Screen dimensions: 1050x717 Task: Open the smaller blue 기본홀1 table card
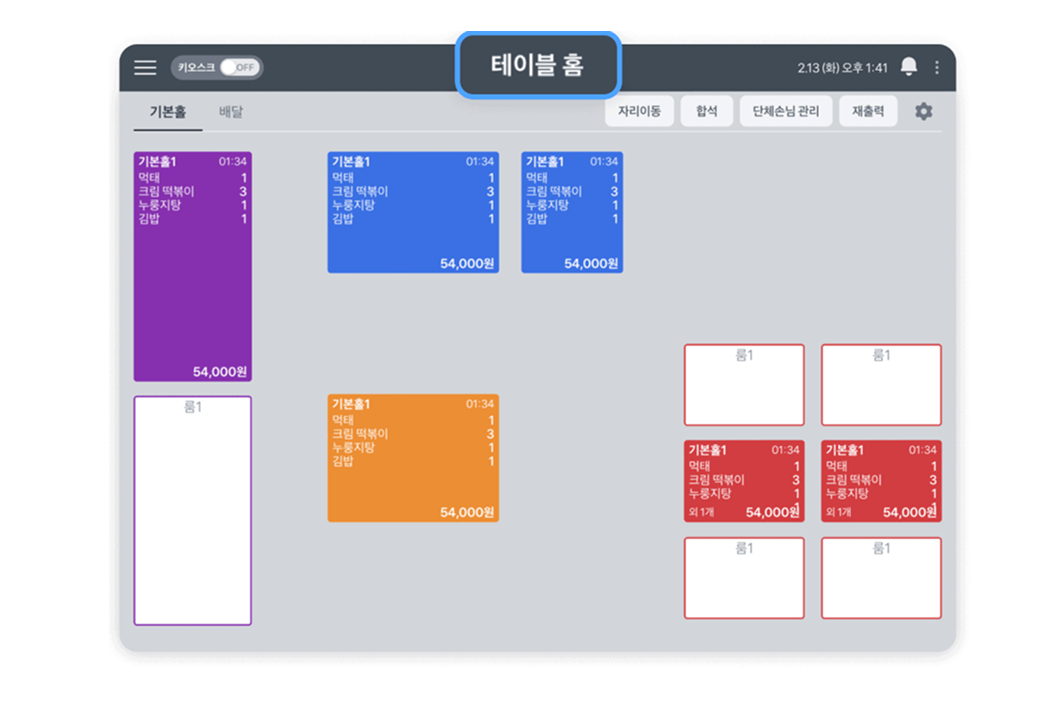(572, 210)
